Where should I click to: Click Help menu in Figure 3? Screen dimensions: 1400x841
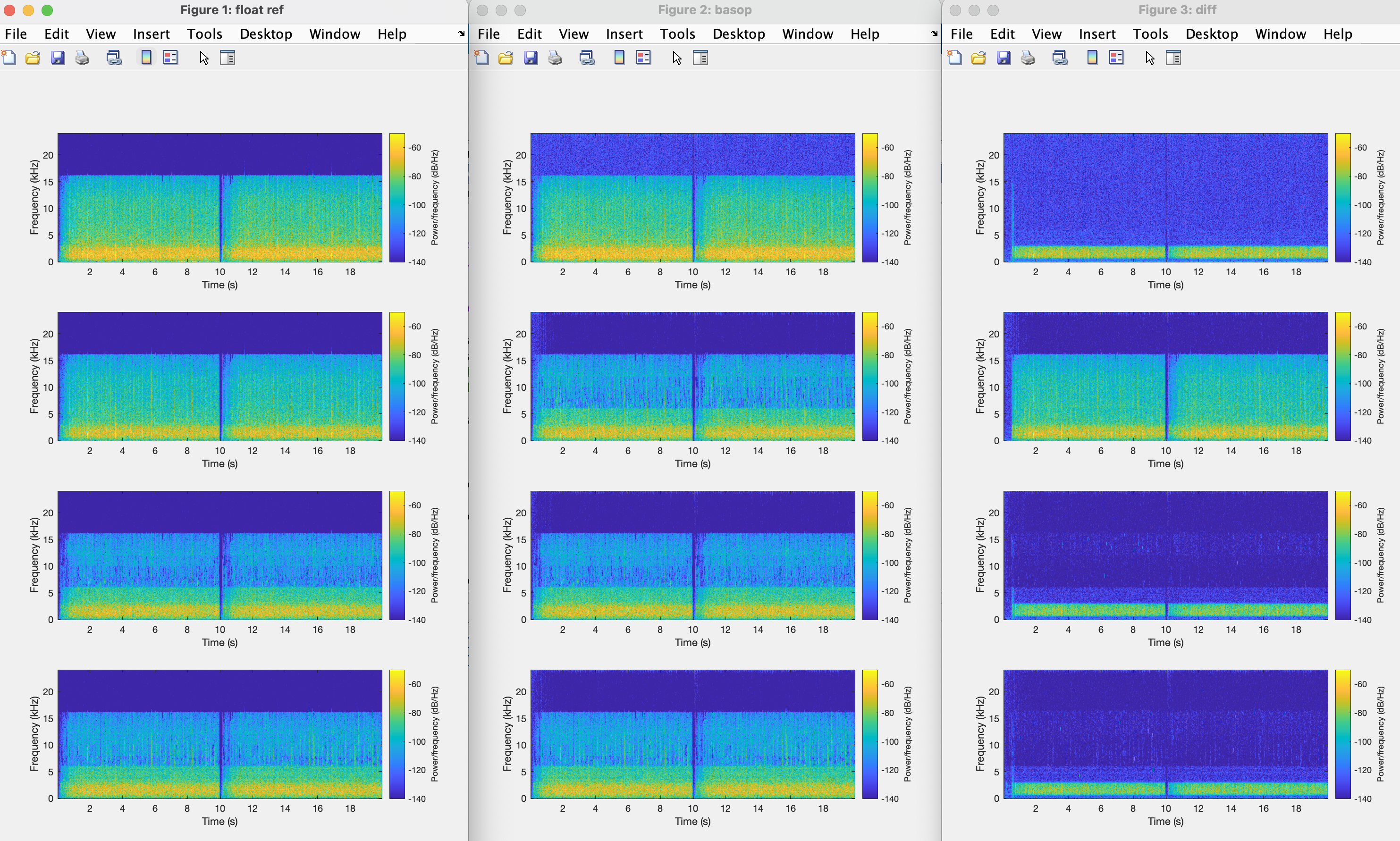click(x=1338, y=34)
